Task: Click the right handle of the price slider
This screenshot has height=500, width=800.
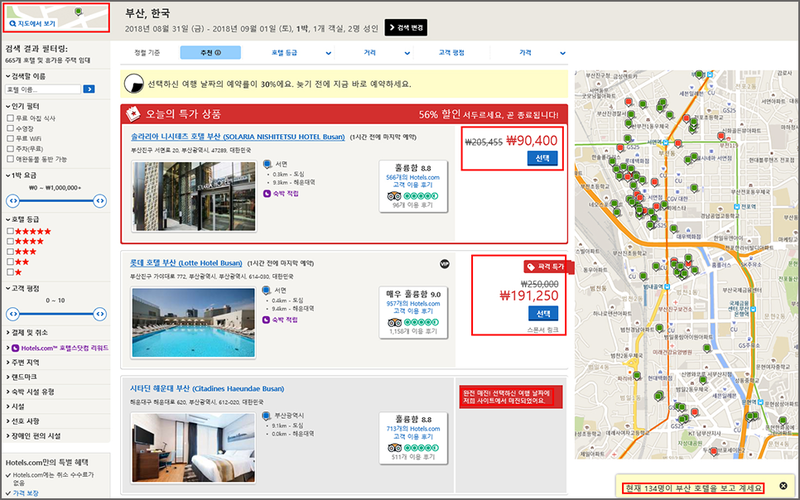Action: (99, 200)
